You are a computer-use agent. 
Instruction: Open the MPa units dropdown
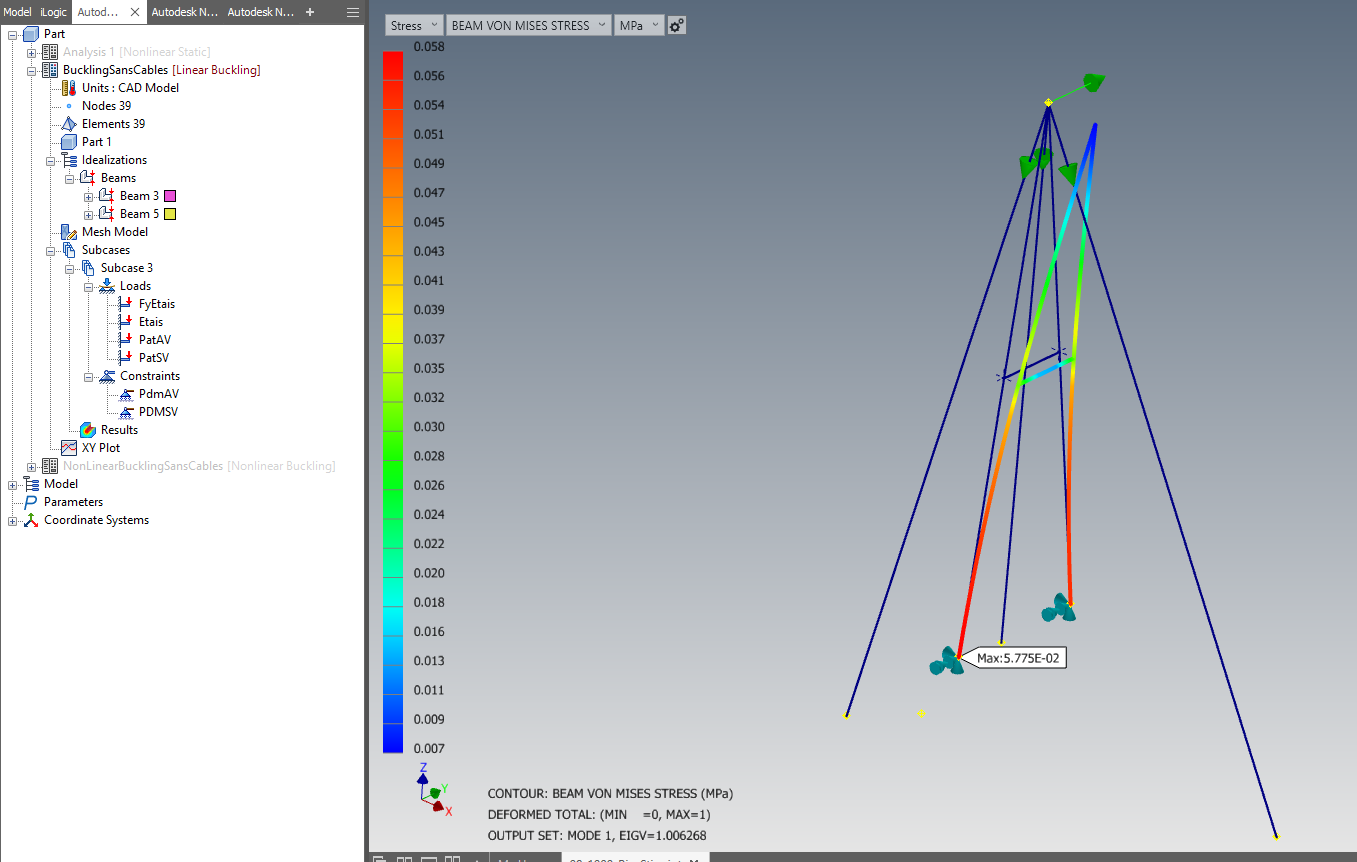coord(639,25)
